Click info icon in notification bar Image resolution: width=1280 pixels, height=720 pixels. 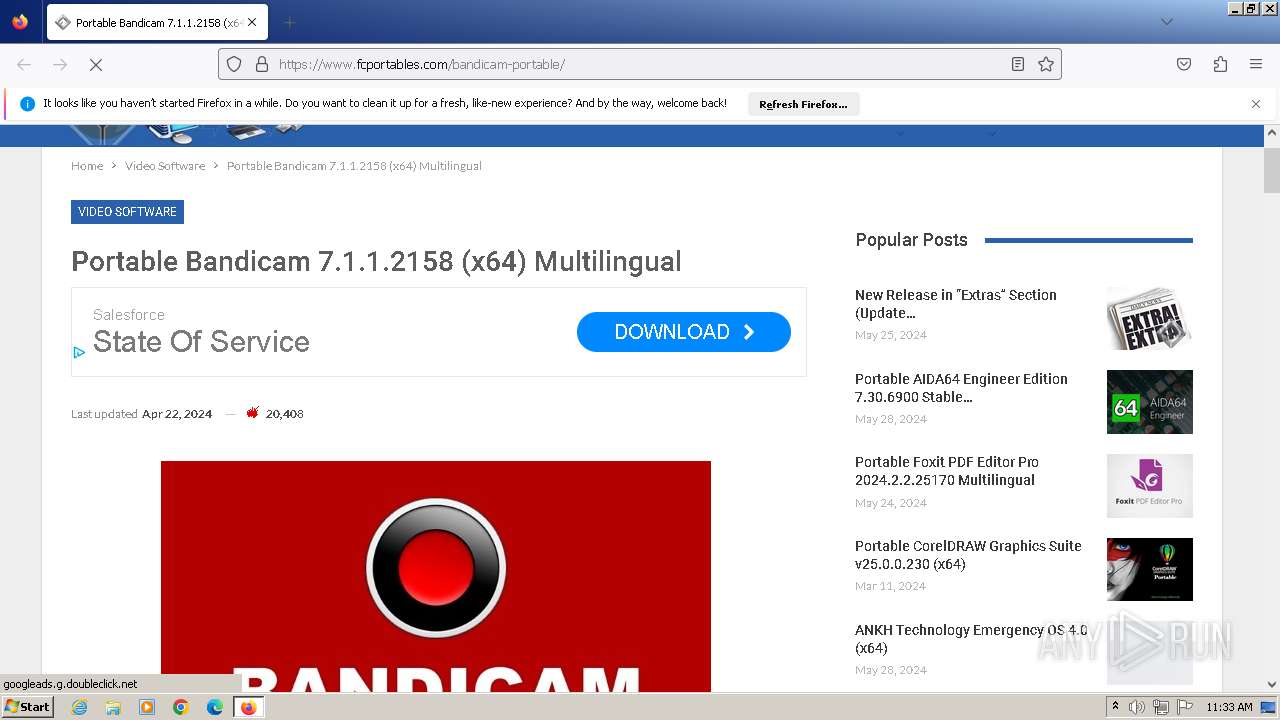coord(27,104)
